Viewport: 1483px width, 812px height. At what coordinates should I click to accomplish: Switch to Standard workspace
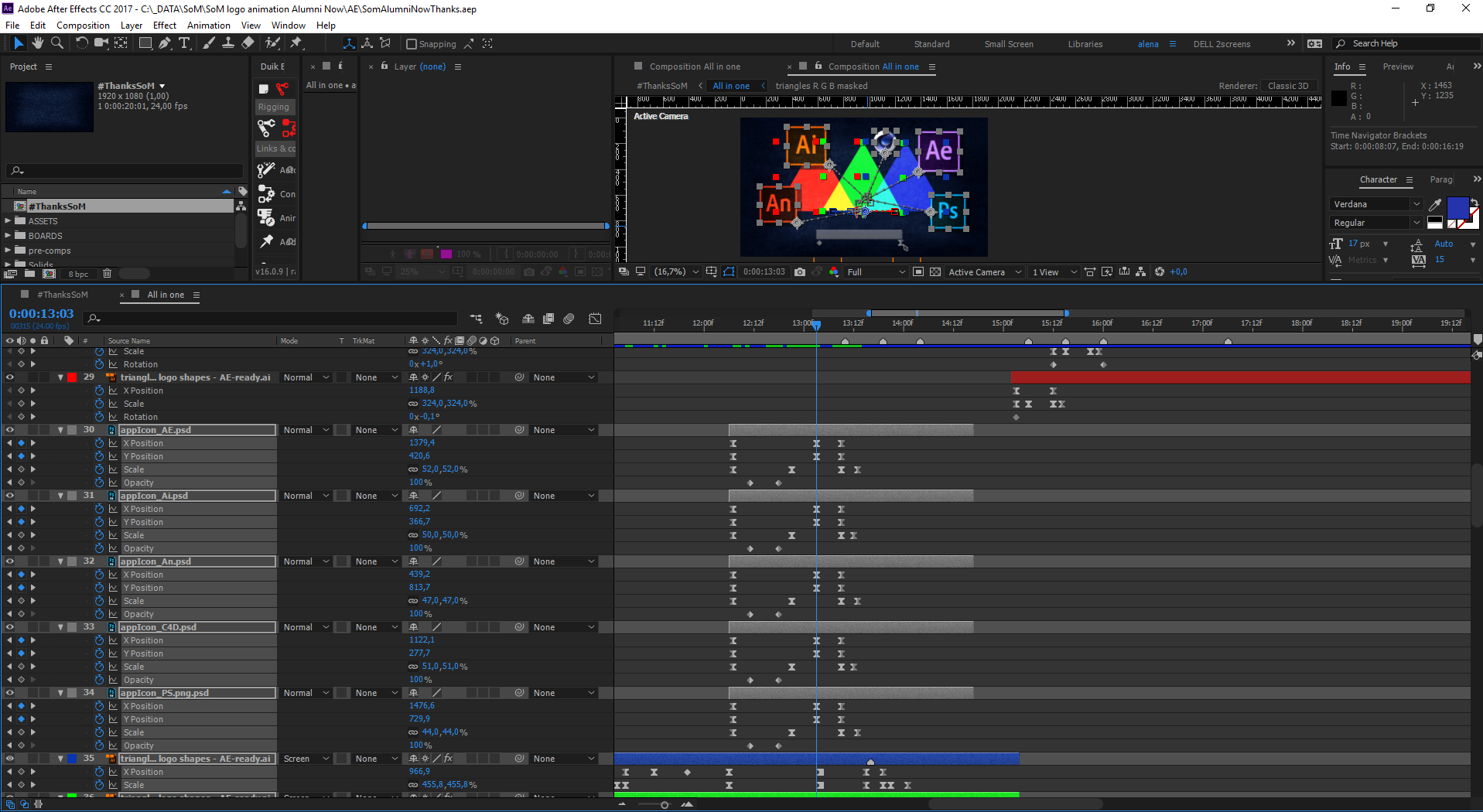pos(931,44)
